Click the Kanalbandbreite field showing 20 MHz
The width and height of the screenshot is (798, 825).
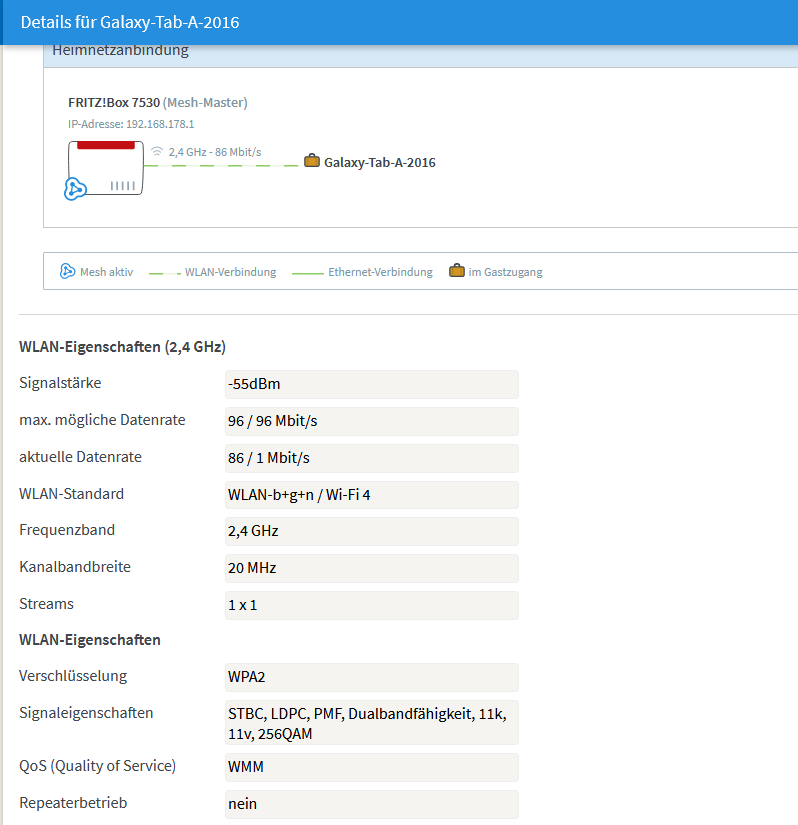pyautogui.click(x=371, y=568)
